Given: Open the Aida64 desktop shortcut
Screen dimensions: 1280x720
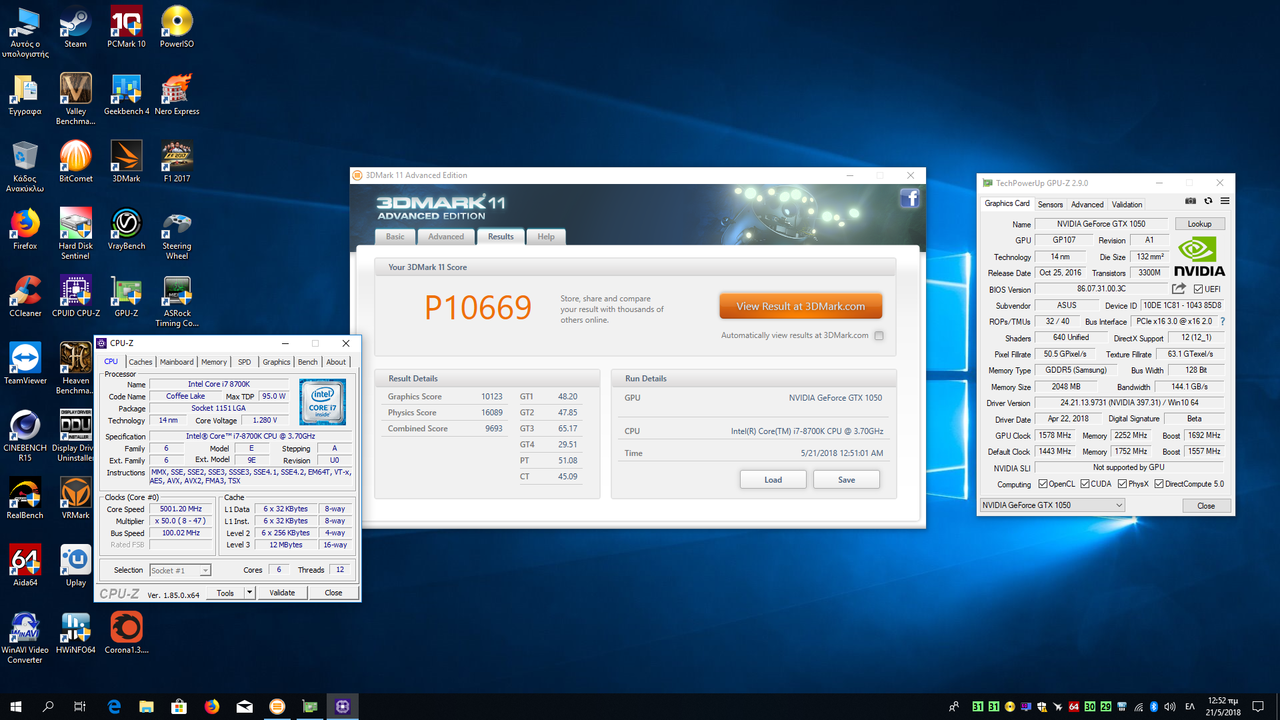Looking at the screenshot, I should click(25, 563).
